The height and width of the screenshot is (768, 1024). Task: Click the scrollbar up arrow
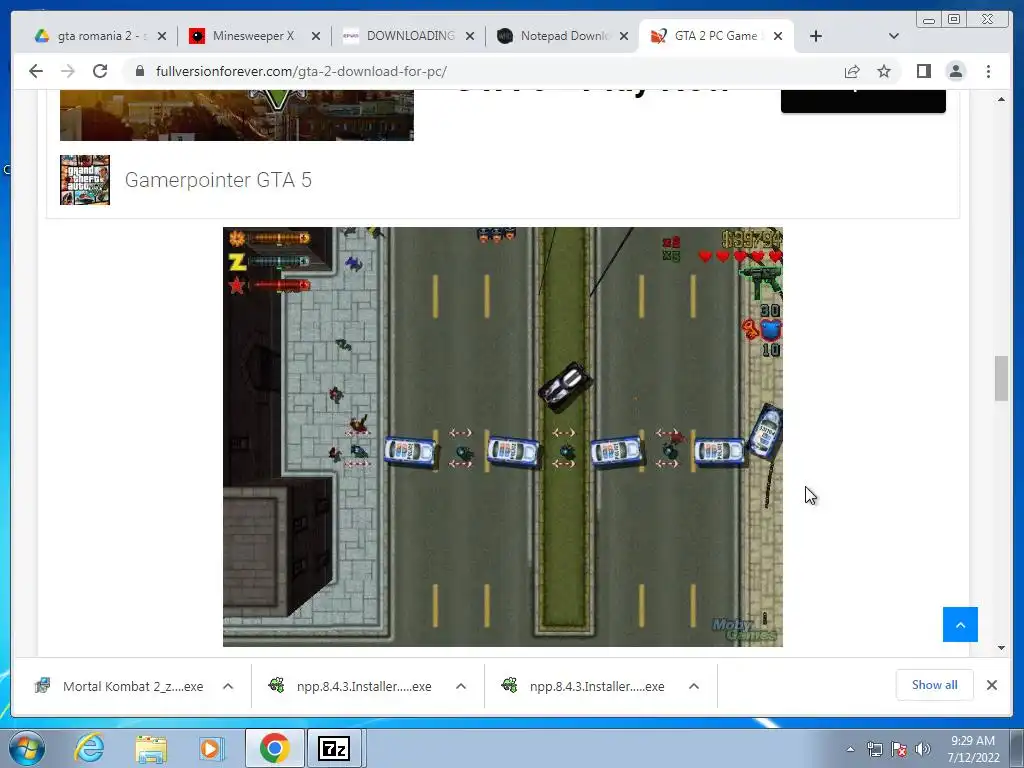1001,99
